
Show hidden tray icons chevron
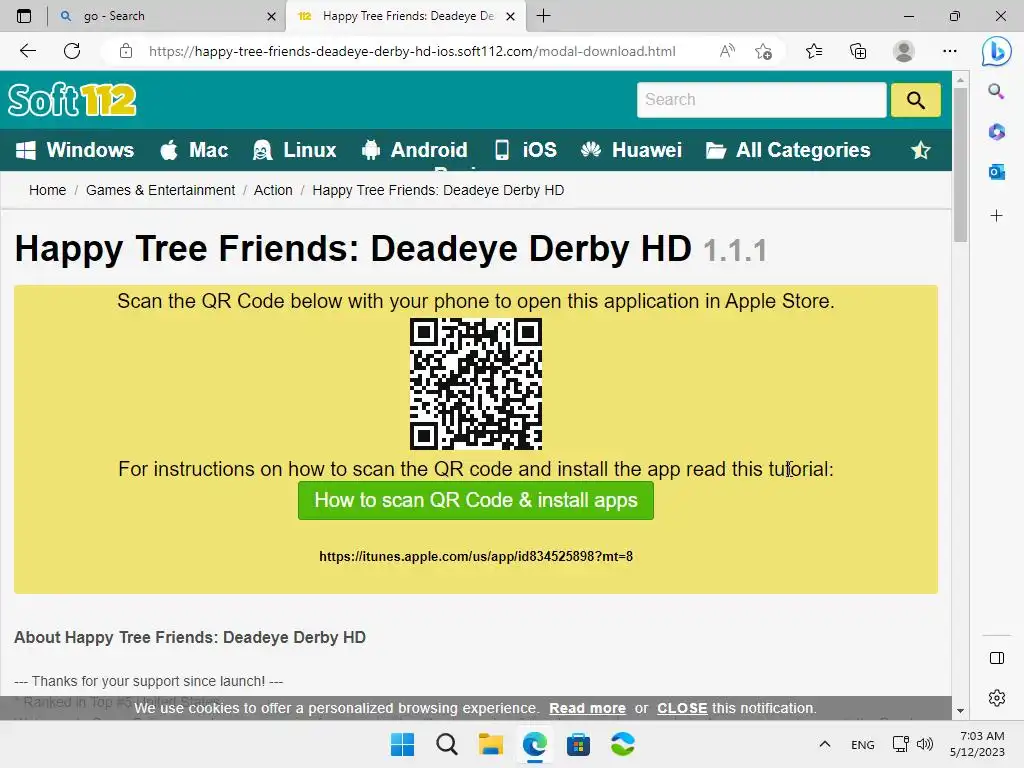pos(825,744)
